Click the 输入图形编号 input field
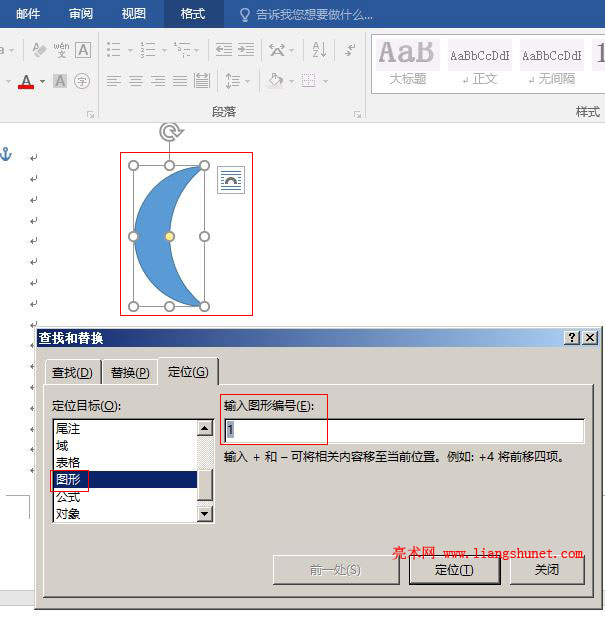 pyautogui.click(x=404, y=430)
